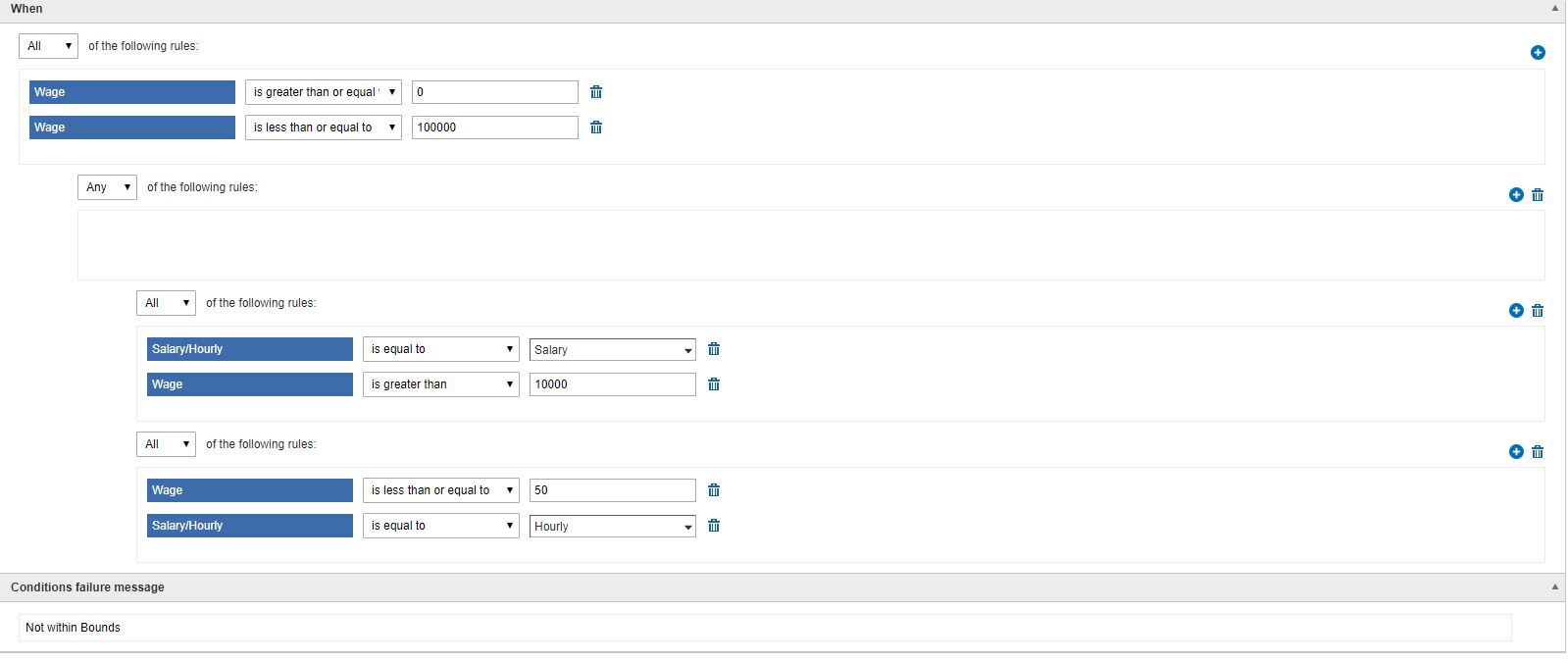
Task: Add a rule to the top-level All group
Action: (x=1538, y=53)
